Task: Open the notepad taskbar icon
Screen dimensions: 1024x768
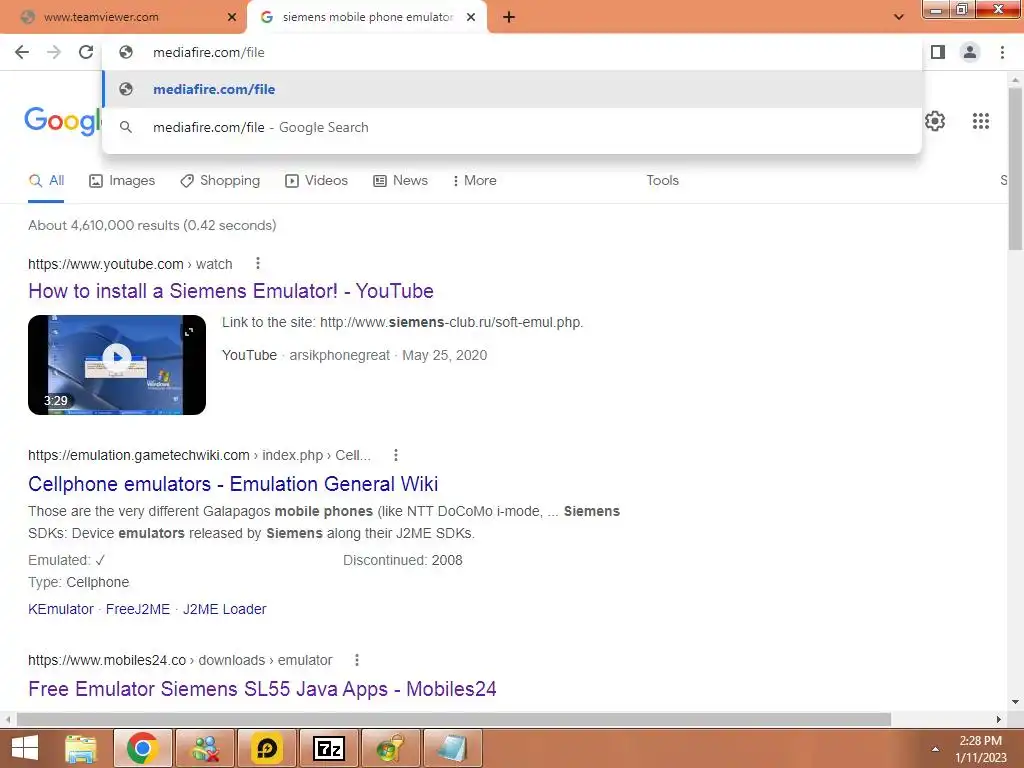Action: click(452, 748)
